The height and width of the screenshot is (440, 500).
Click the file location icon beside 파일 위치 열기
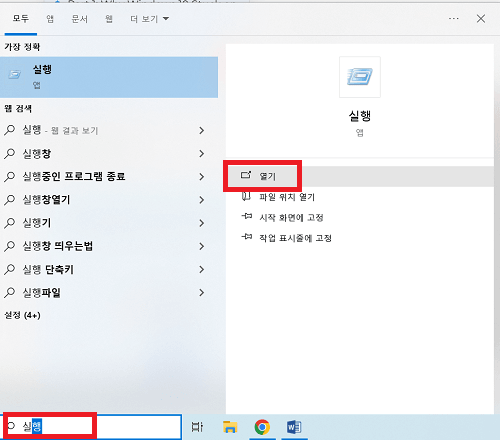click(246, 196)
